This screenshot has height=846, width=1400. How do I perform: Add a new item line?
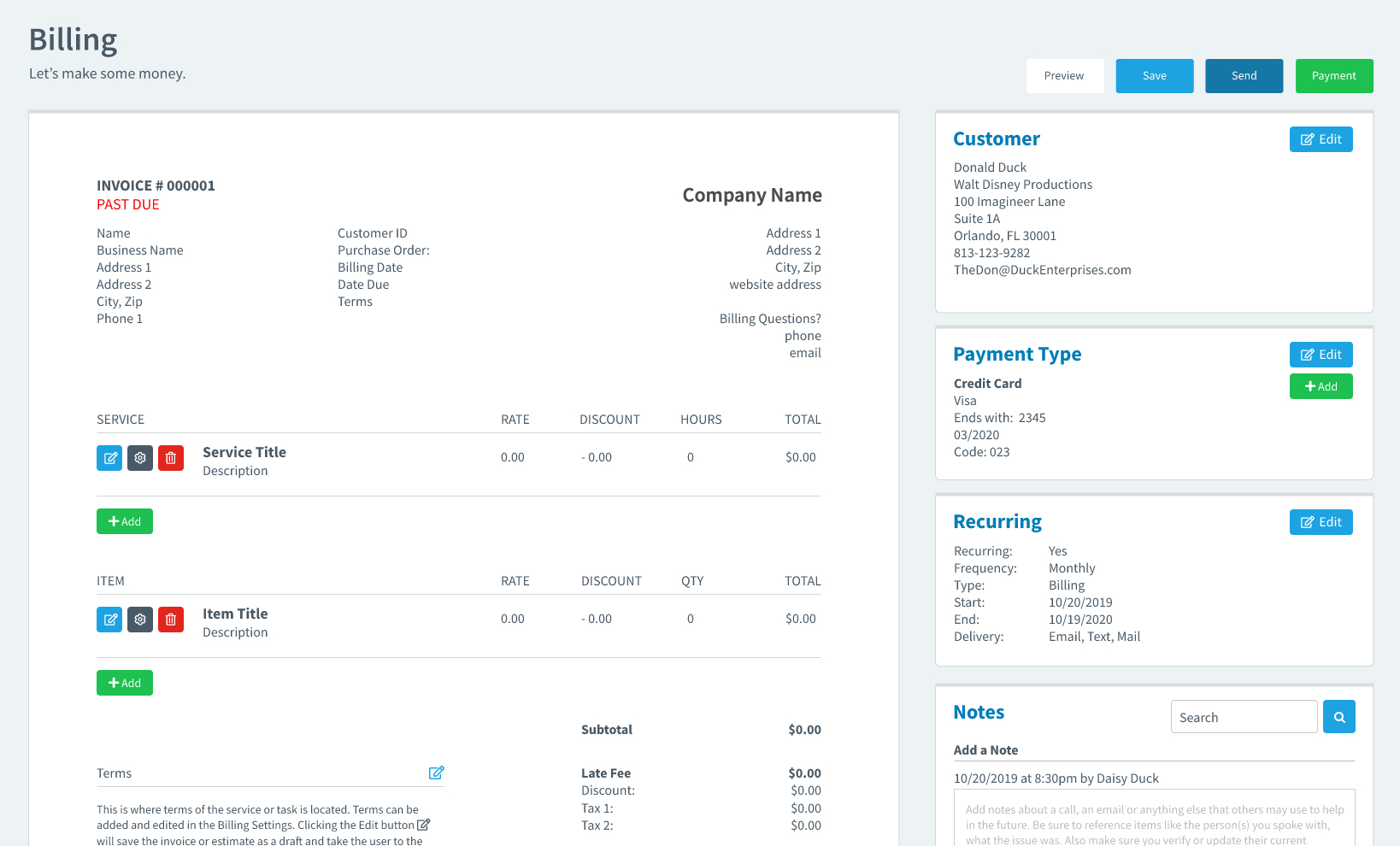(125, 682)
